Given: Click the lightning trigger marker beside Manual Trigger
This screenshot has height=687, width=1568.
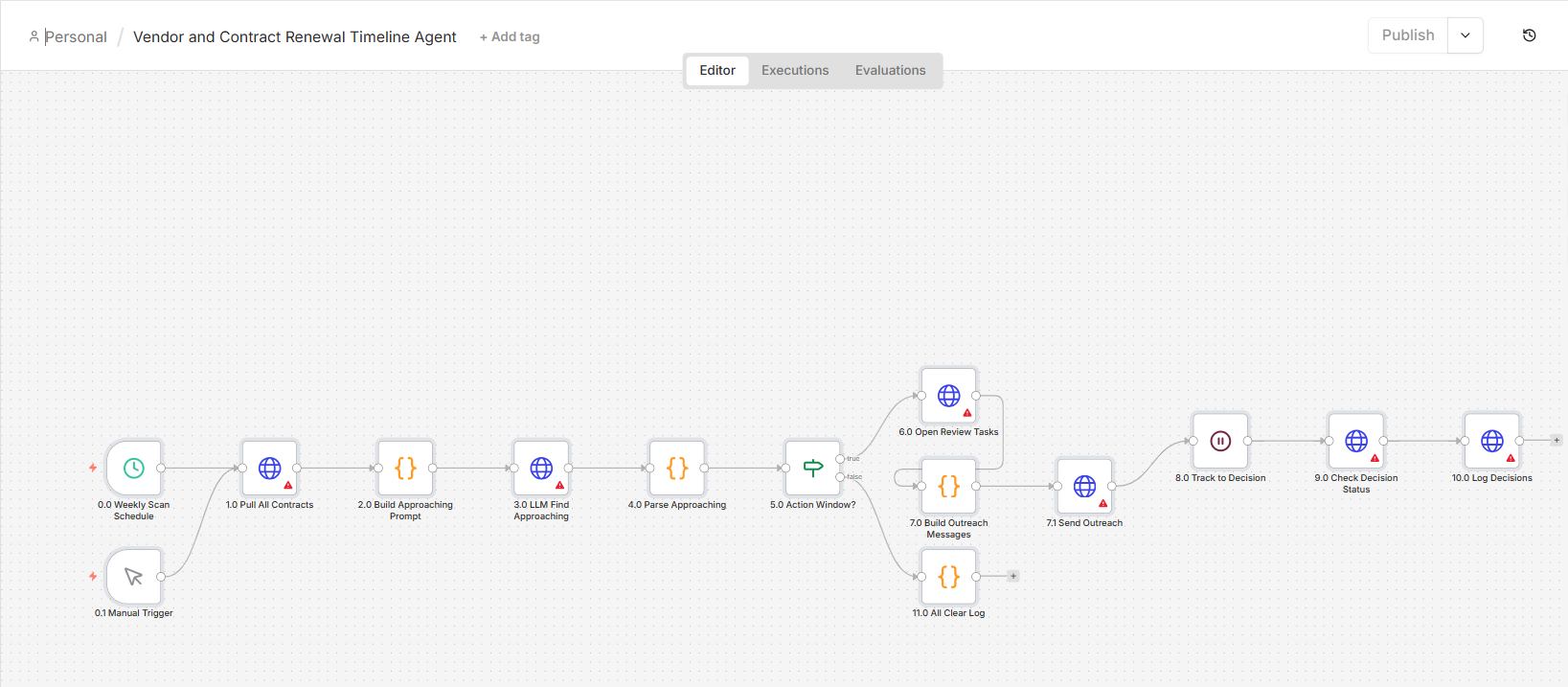Looking at the screenshot, I should click(93, 576).
